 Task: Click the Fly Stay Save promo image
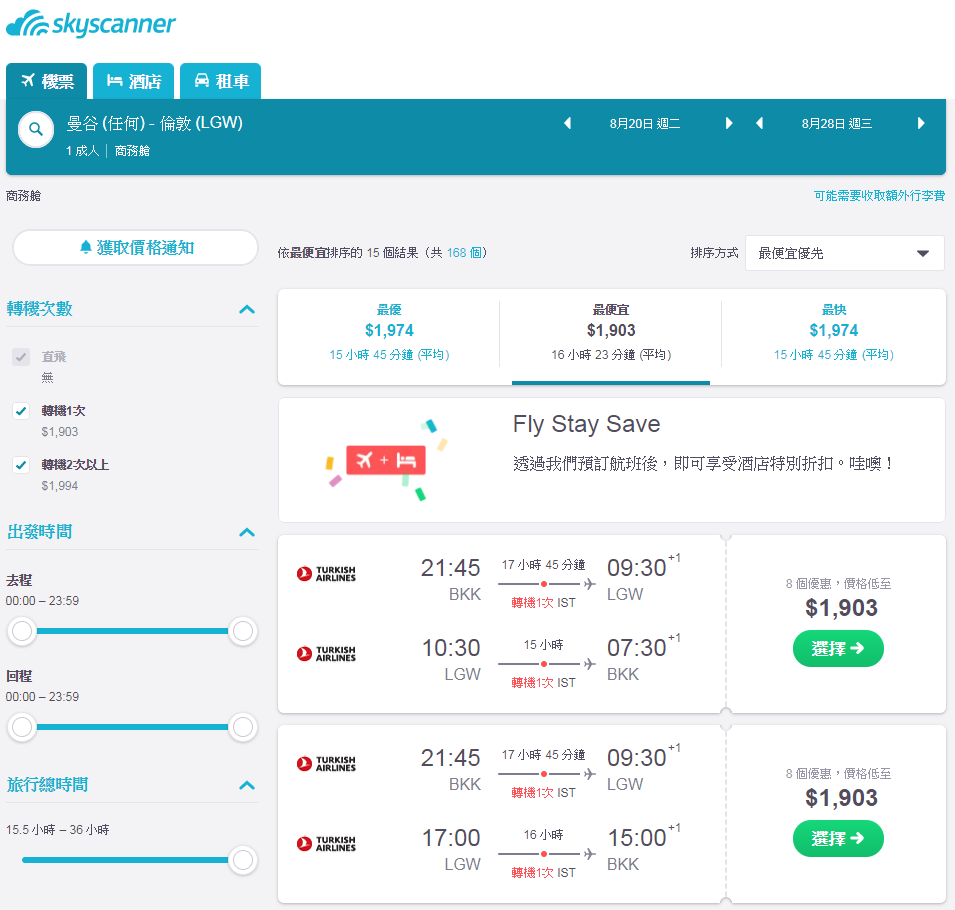[x=387, y=460]
